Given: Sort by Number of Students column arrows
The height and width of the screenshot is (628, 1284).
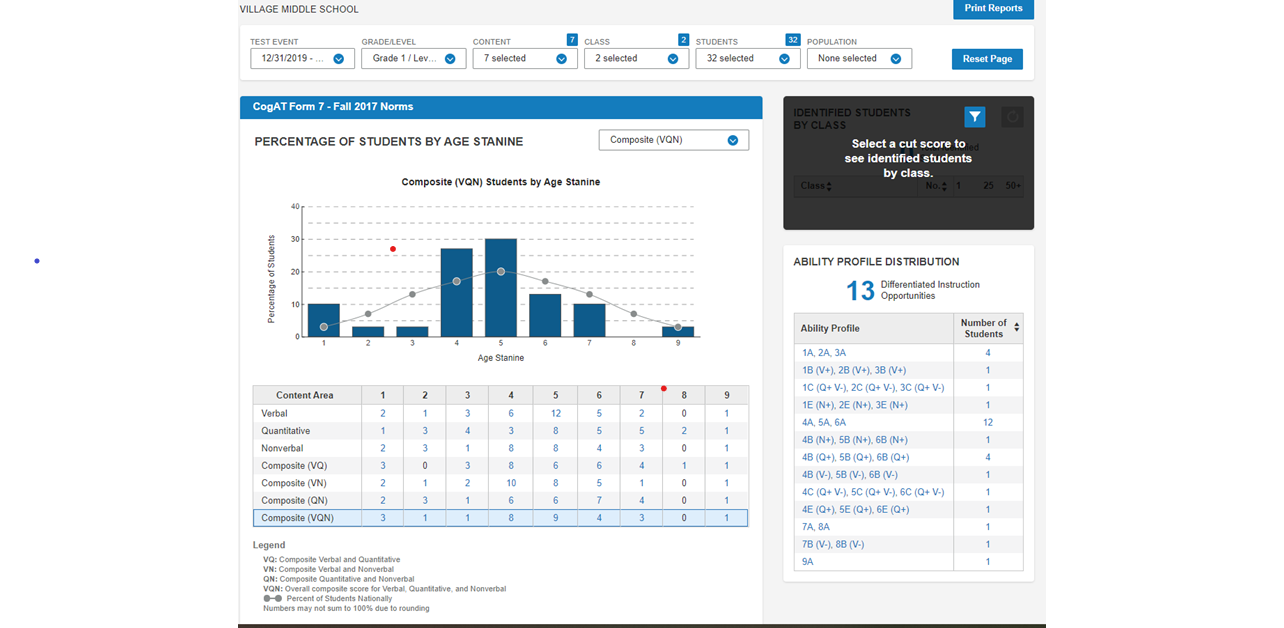Looking at the screenshot, I should tap(1017, 328).
